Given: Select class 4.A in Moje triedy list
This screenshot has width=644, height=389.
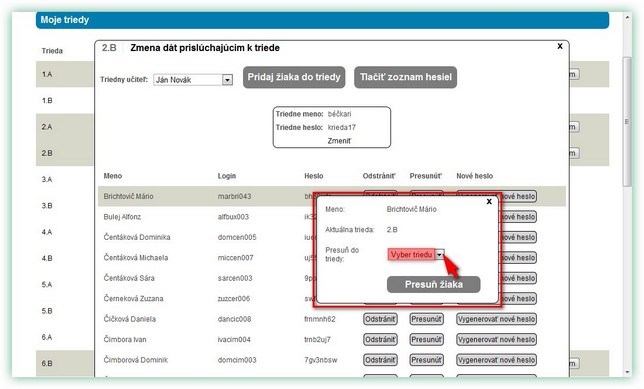Looking at the screenshot, I should [x=47, y=232].
